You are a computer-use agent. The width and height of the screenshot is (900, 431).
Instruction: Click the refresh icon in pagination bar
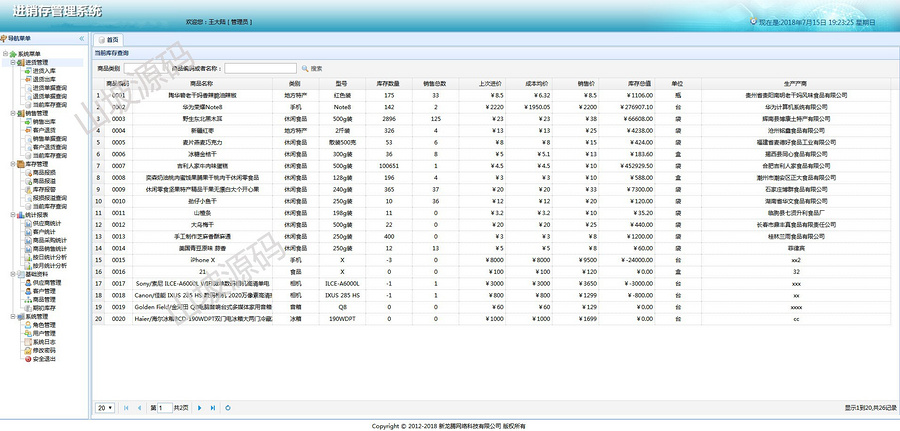228,408
